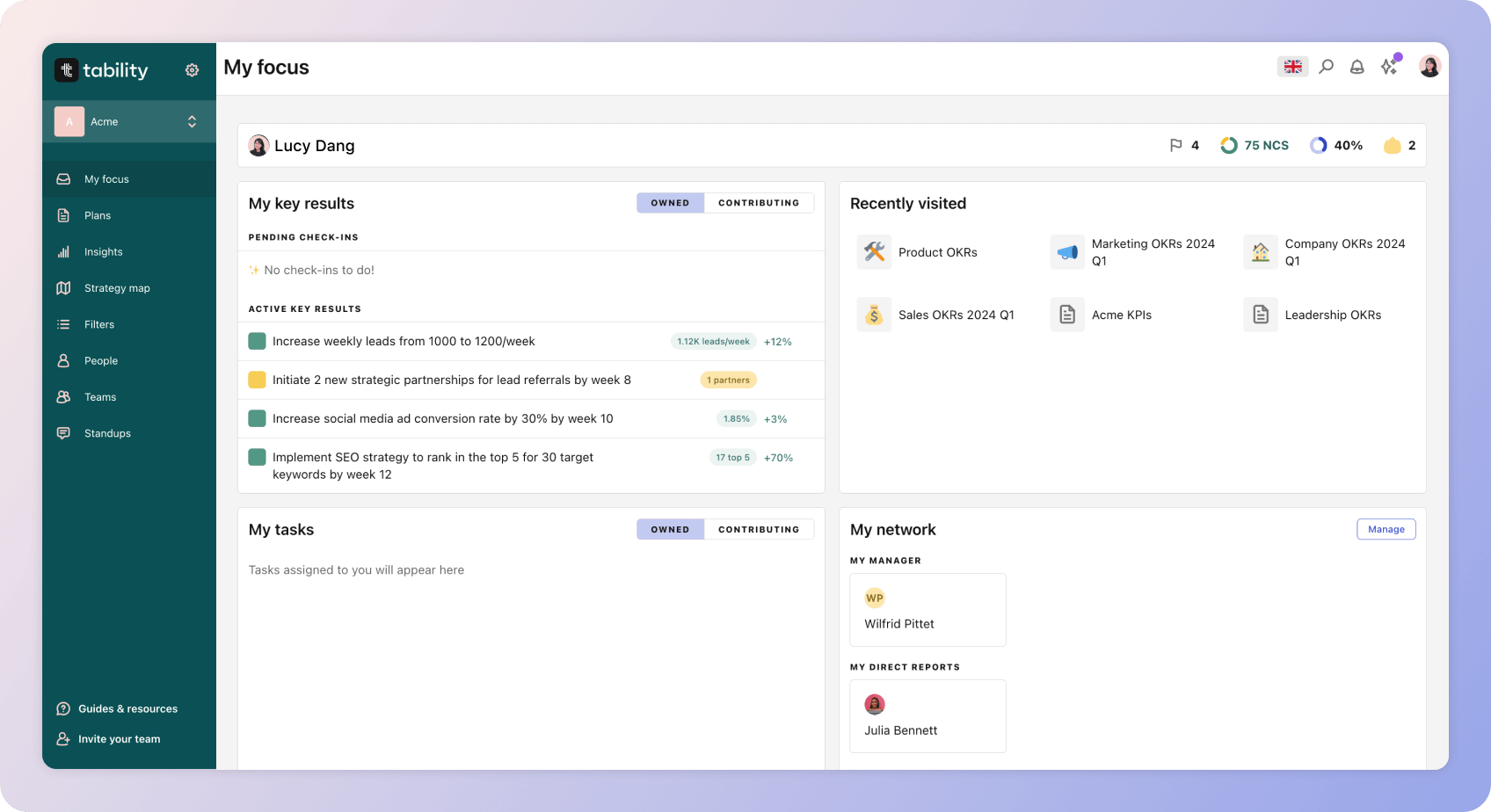Screen dimensions: 1491x812
Task: Open Plans in the sidebar
Action: tap(129, 215)
